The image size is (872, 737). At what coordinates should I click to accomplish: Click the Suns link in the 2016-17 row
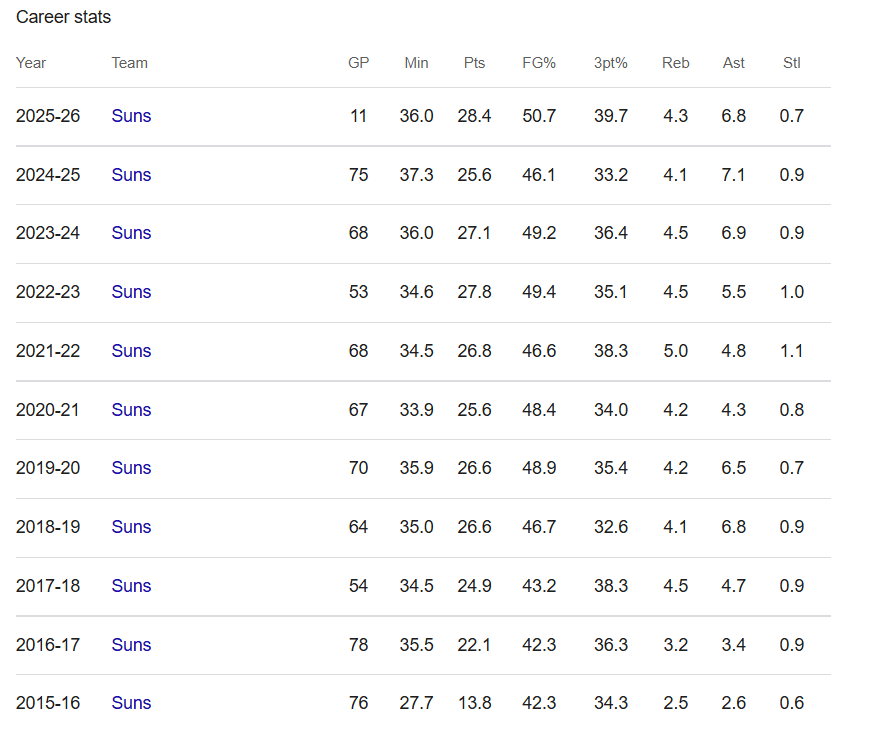click(131, 645)
